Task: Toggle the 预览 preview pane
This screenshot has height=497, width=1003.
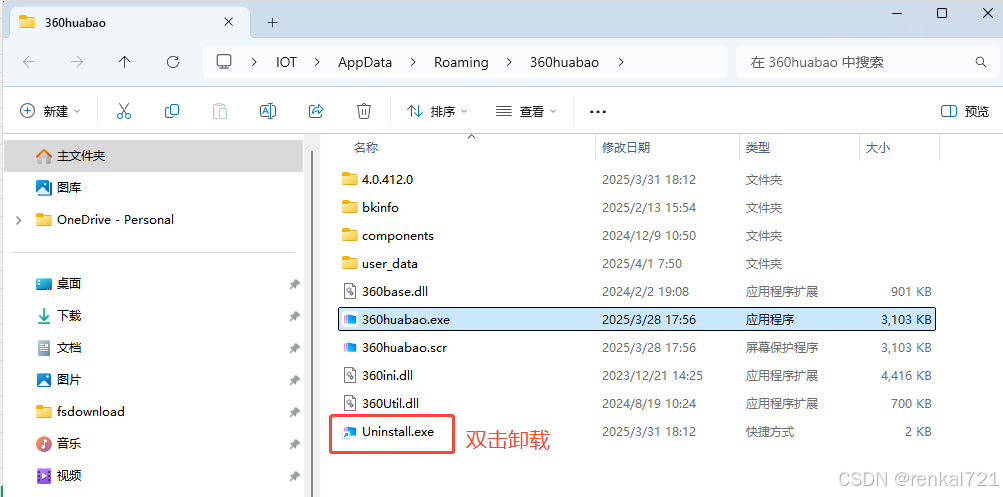Action: point(965,111)
